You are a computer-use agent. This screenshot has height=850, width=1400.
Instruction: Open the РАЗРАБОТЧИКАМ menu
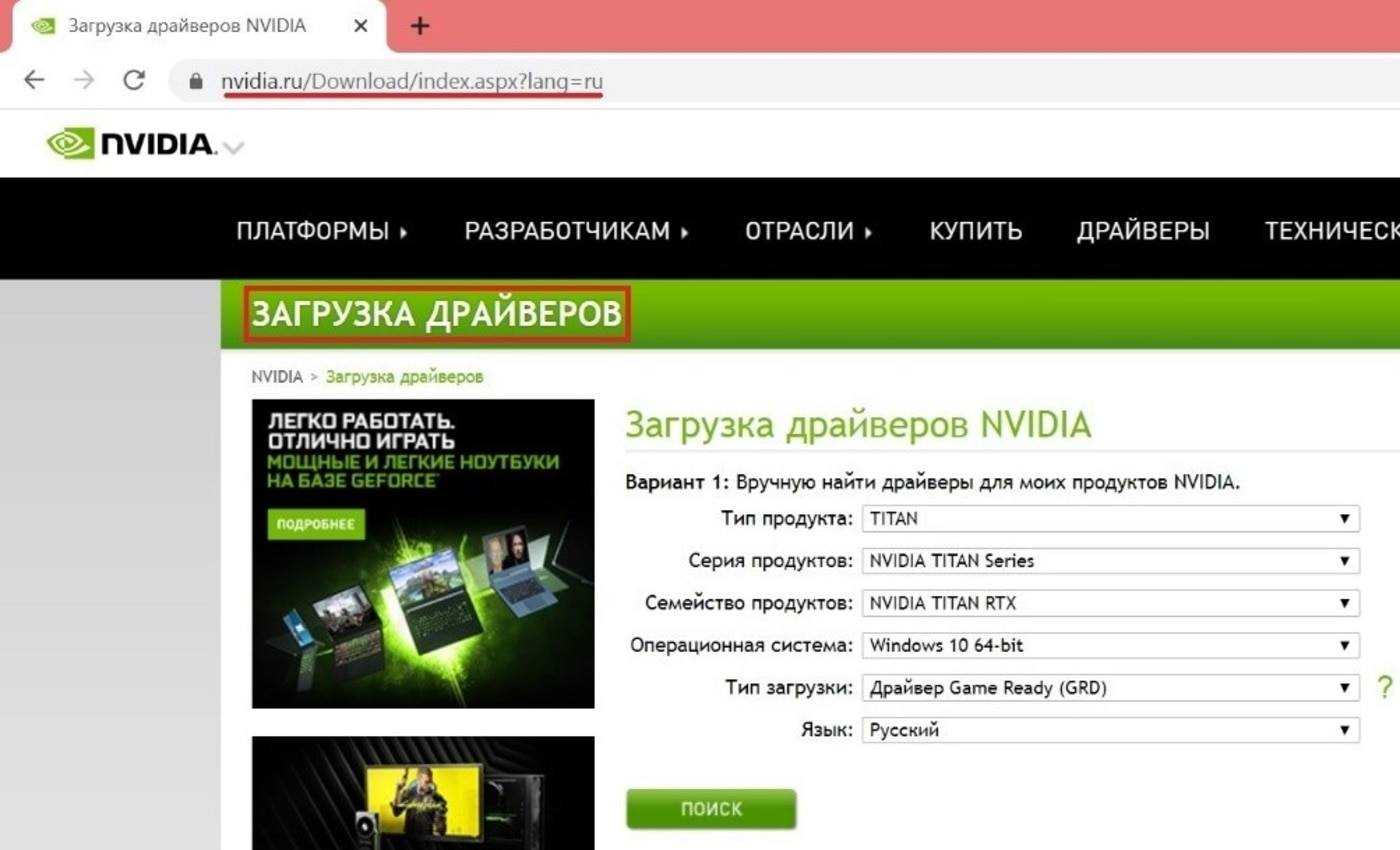coord(577,231)
